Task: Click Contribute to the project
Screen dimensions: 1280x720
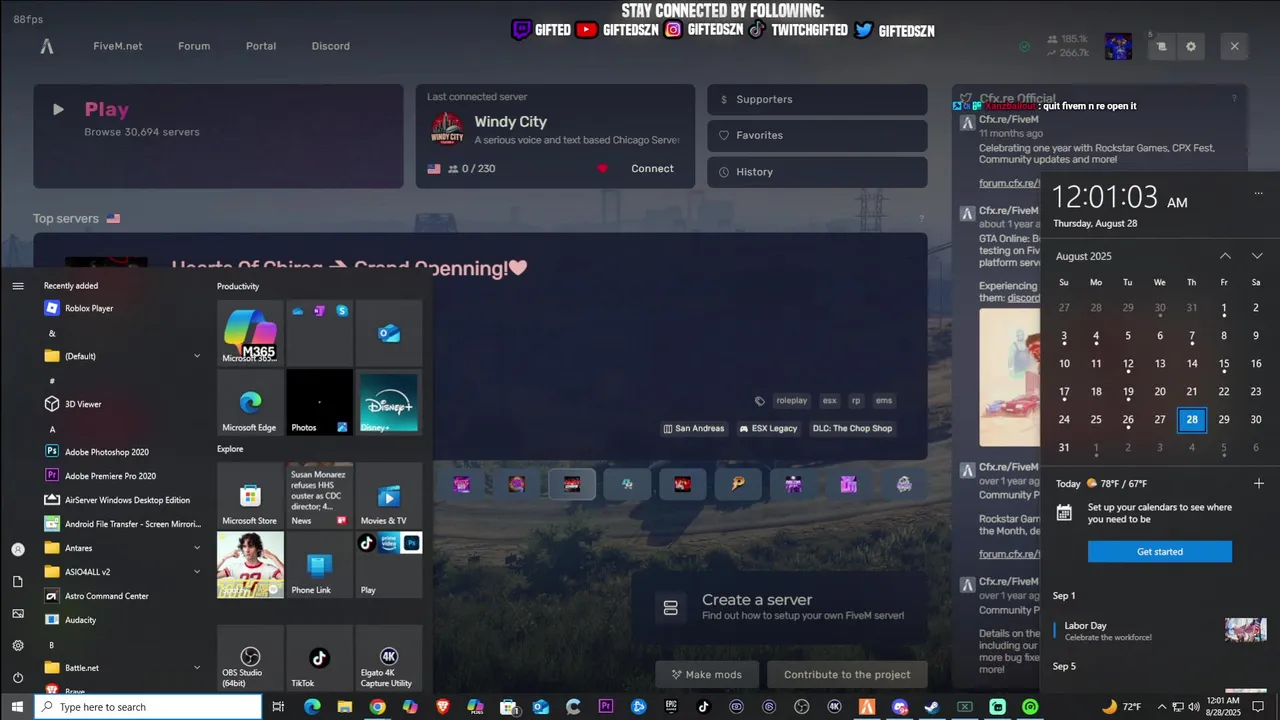Action: [x=847, y=674]
